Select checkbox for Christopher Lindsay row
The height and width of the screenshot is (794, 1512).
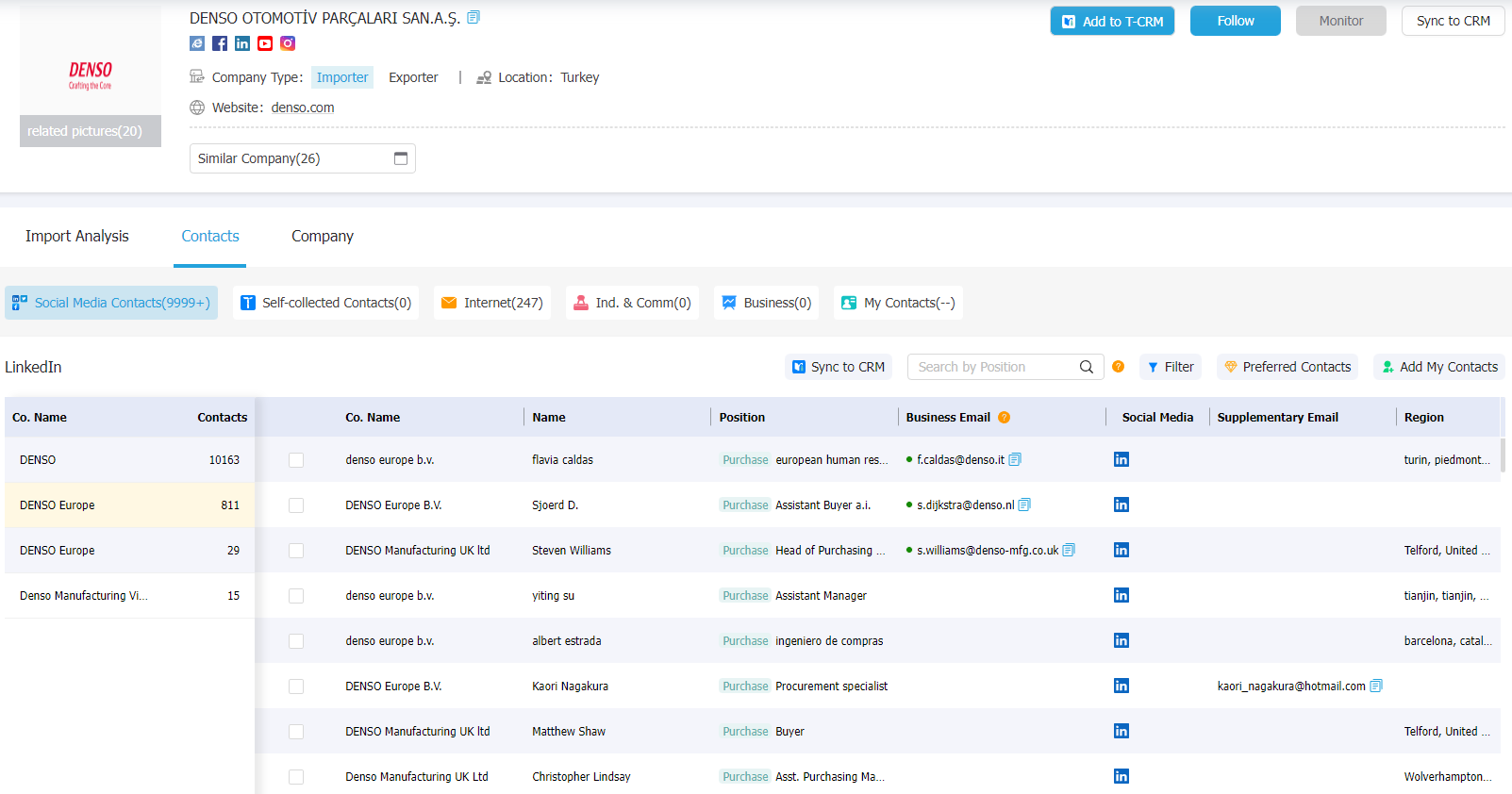296,777
